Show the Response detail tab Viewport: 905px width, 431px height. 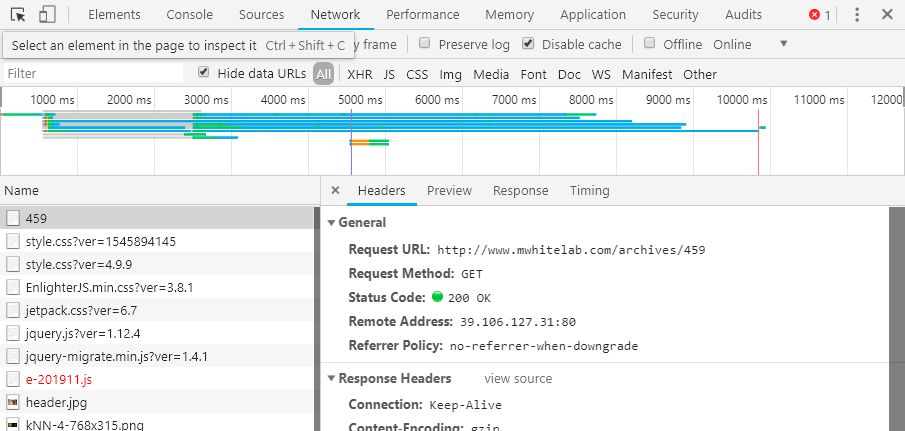pyautogui.click(x=521, y=191)
